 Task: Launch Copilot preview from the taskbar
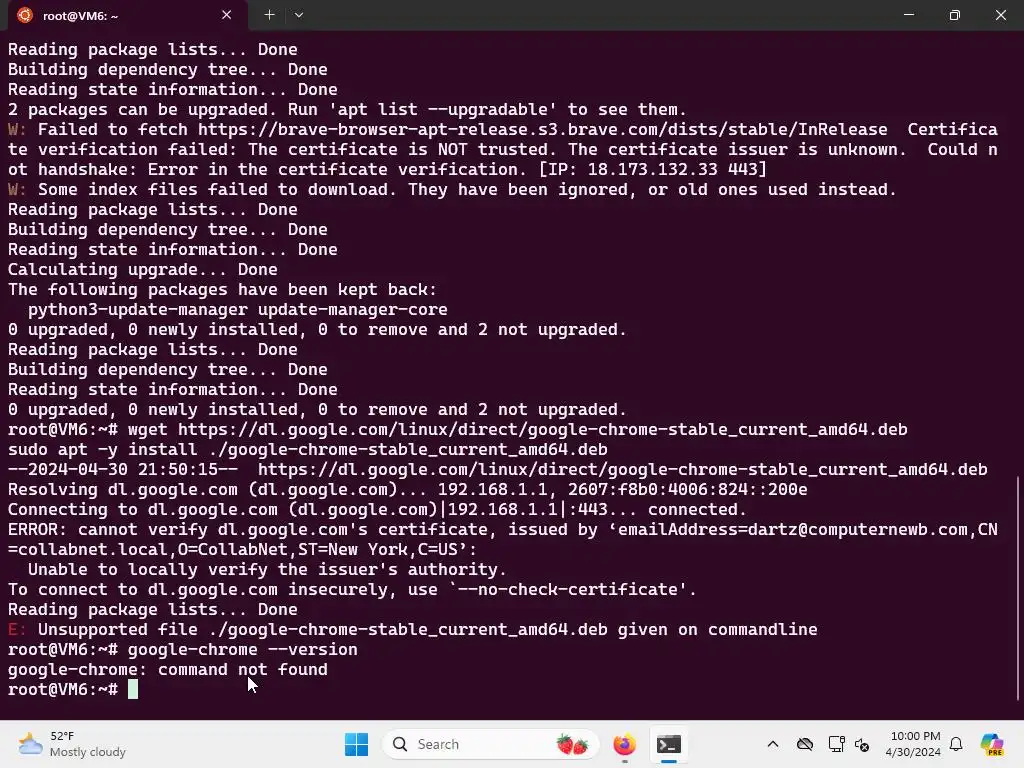pyautogui.click(x=992, y=744)
